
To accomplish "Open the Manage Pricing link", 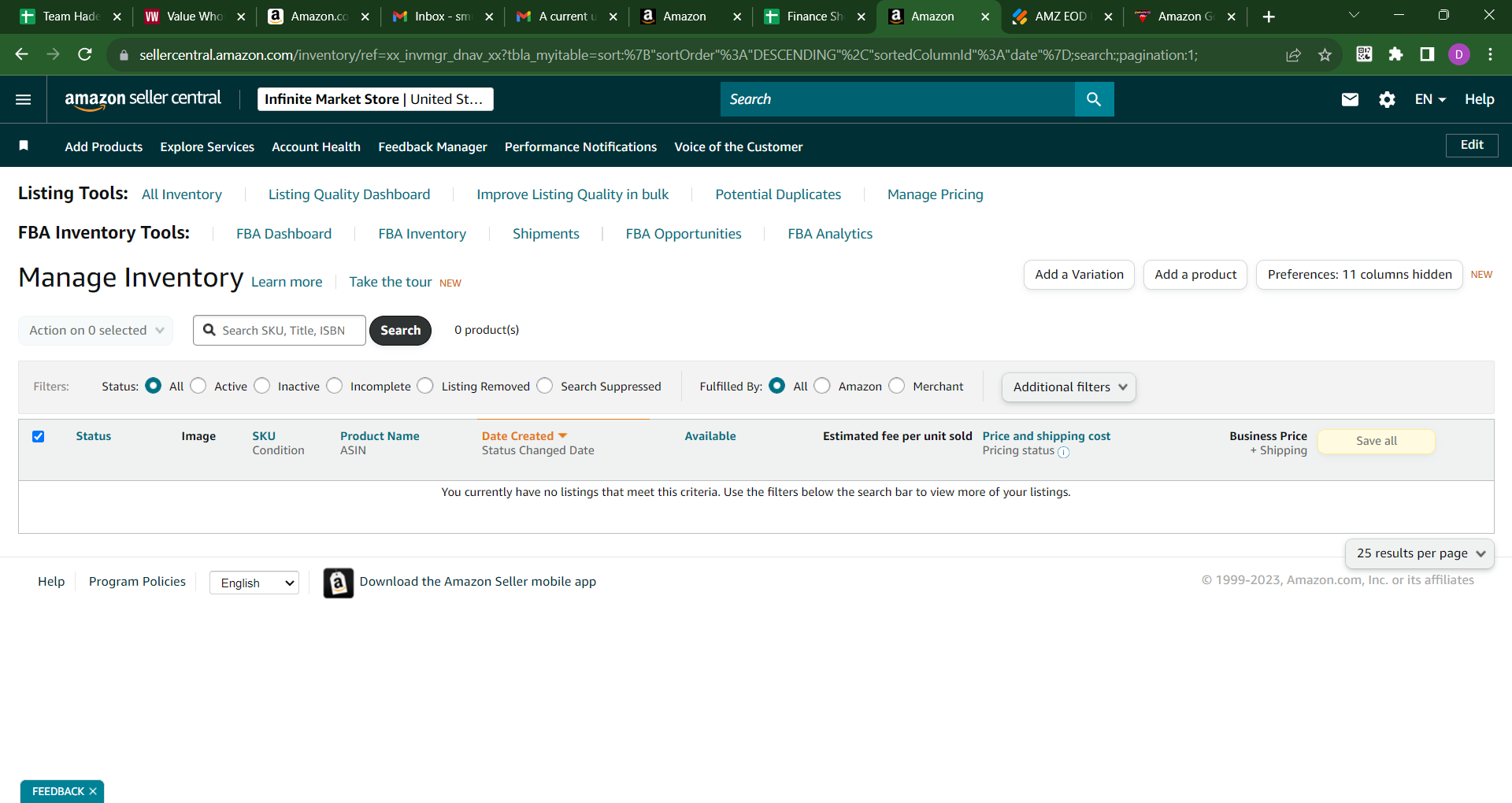I will [x=935, y=194].
